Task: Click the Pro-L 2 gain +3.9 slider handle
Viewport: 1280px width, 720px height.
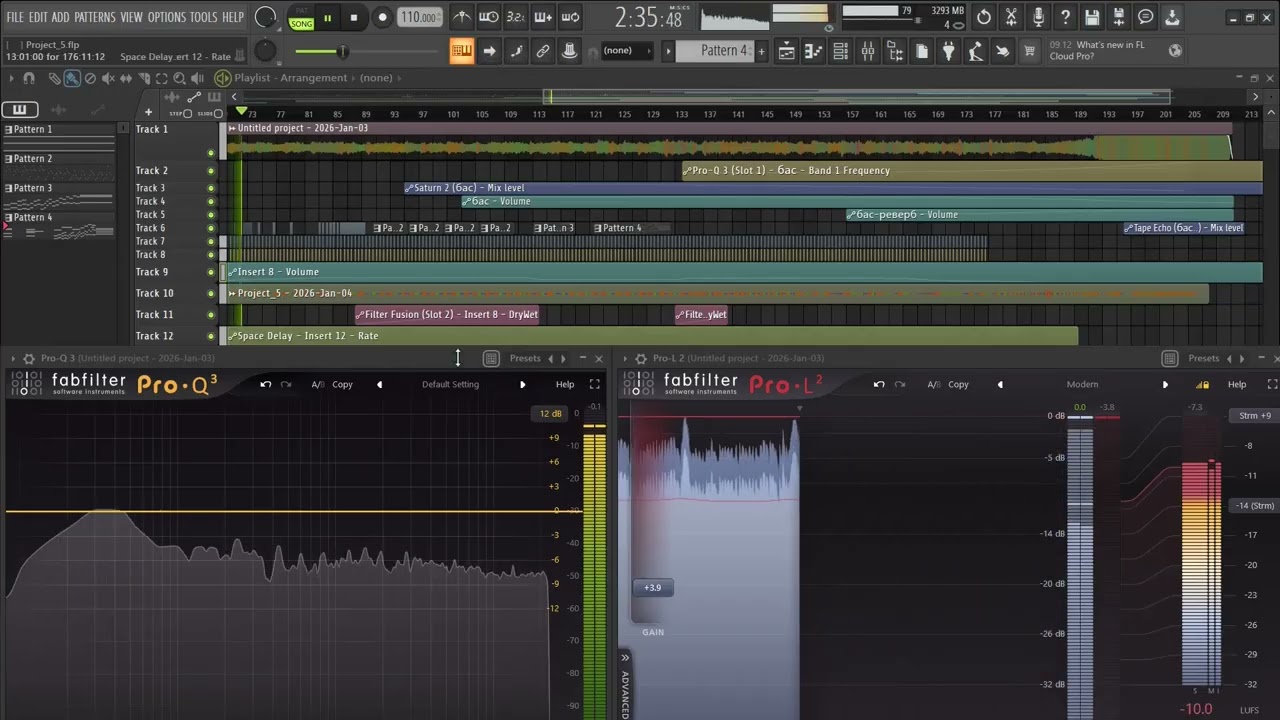Action: (652, 588)
